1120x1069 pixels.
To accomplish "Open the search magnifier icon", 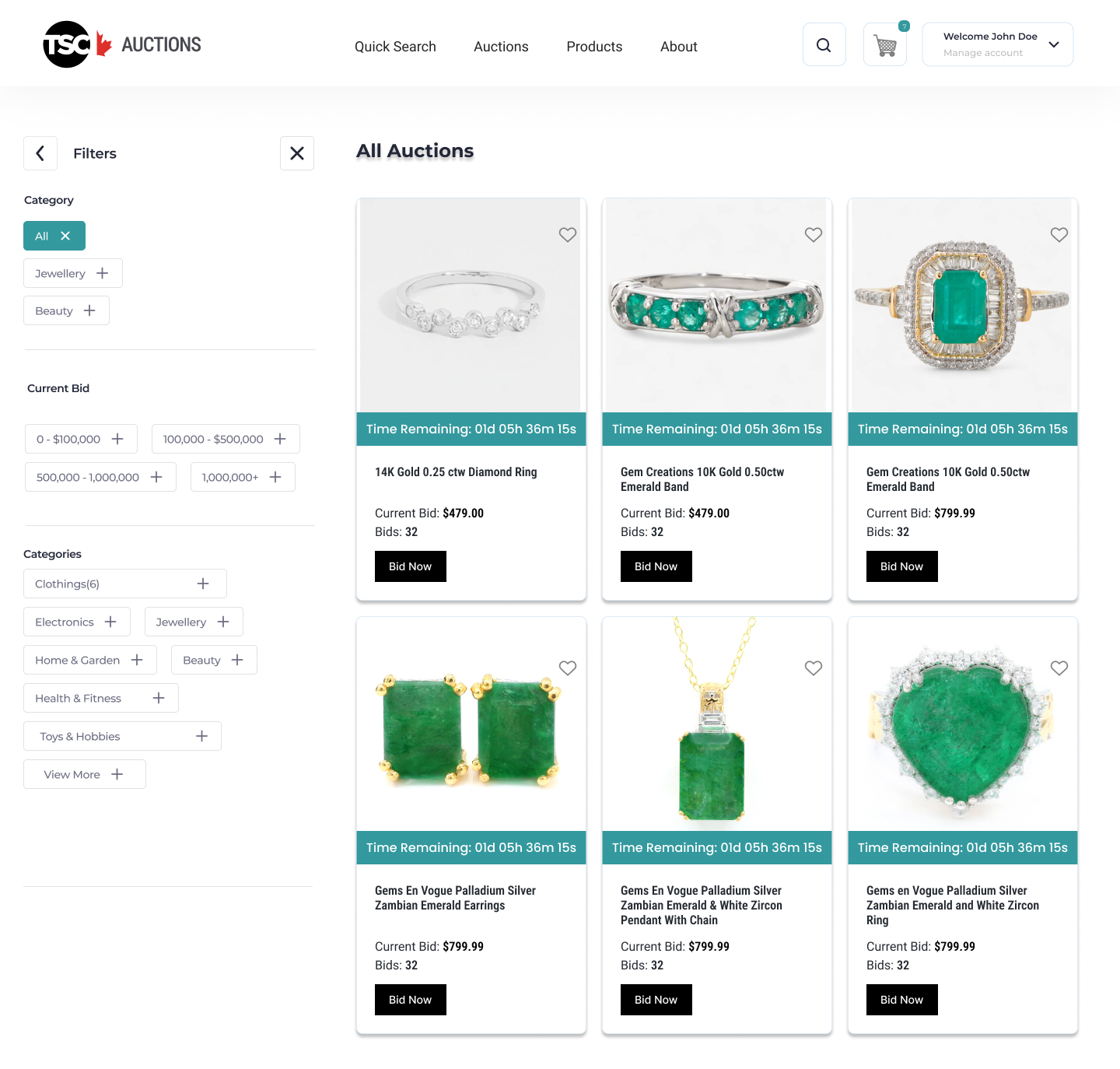I will tap(824, 45).
